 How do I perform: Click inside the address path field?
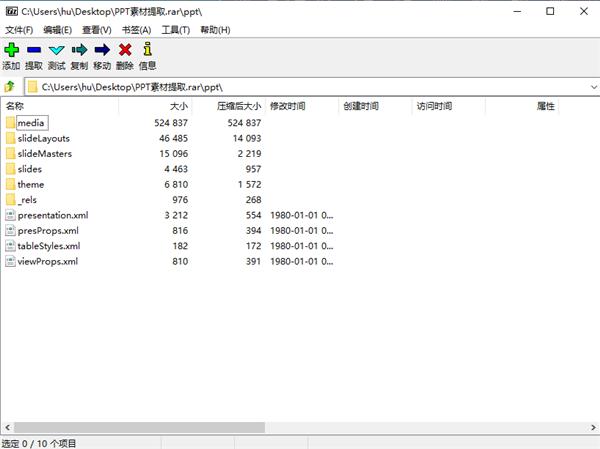click(x=300, y=87)
